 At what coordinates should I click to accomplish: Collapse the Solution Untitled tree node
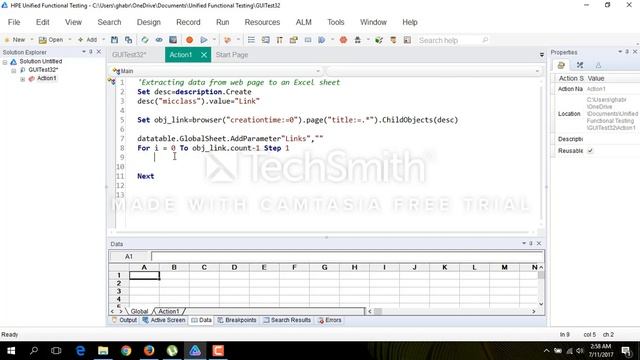(5, 62)
